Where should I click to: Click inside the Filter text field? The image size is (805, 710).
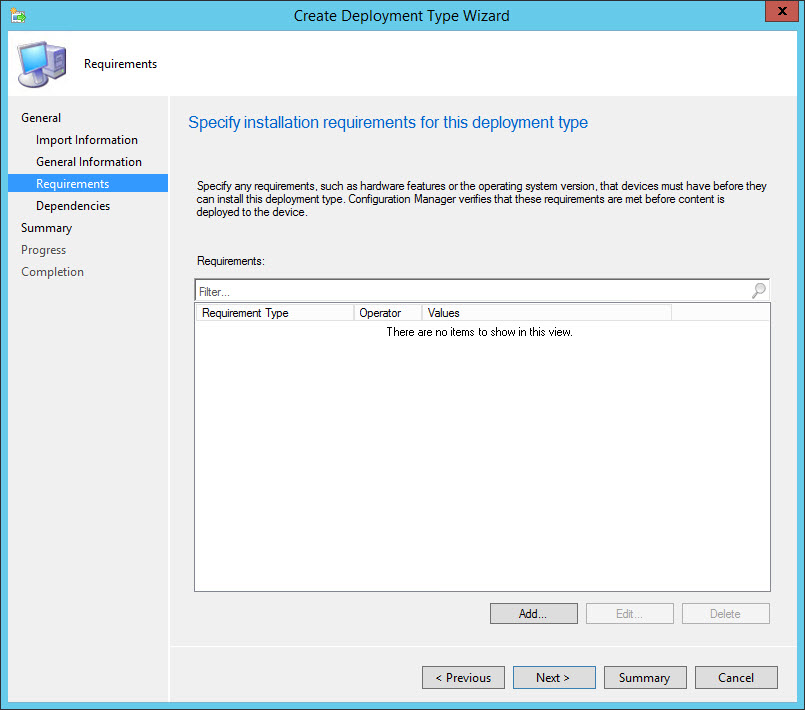470,291
